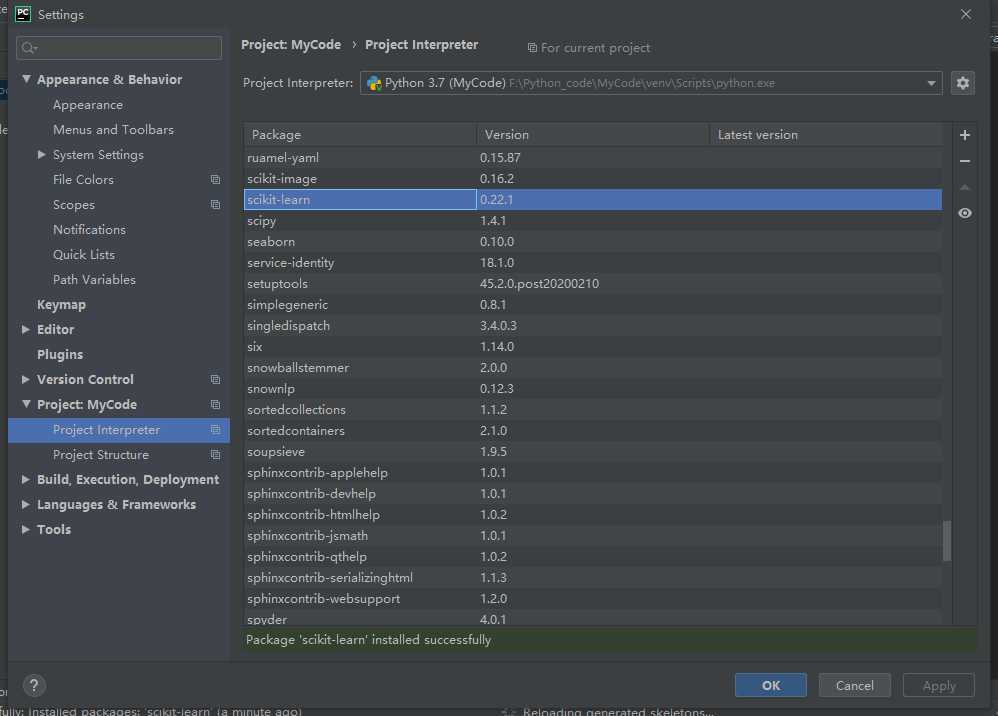Image resolution: width=998 pixels, height=716 pixels.
Task: Open the Keymap settings
Action: pos(61,305)
